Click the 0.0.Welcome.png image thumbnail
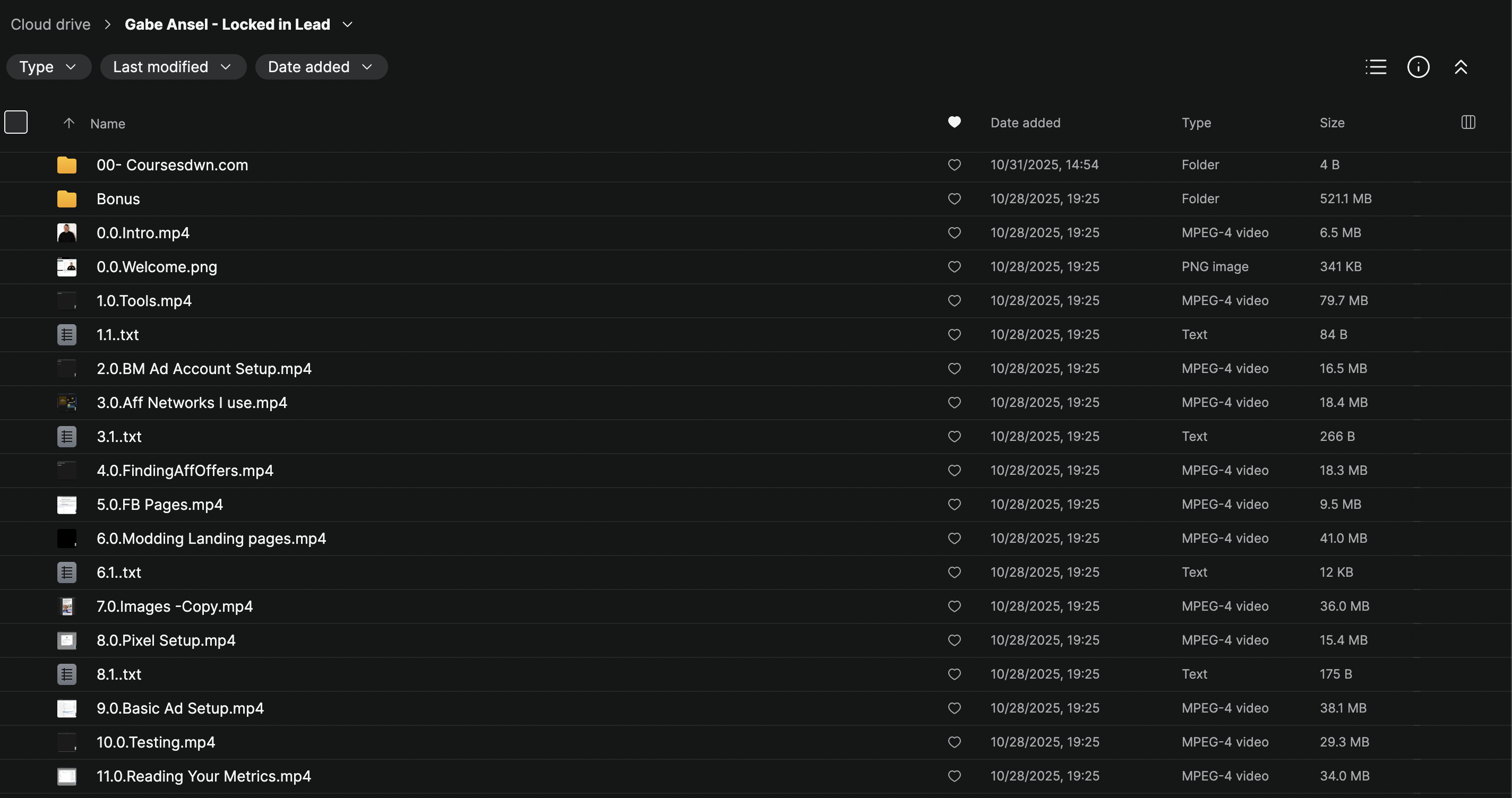Screen dimensions: 1512x798 (x=67, y=267)
